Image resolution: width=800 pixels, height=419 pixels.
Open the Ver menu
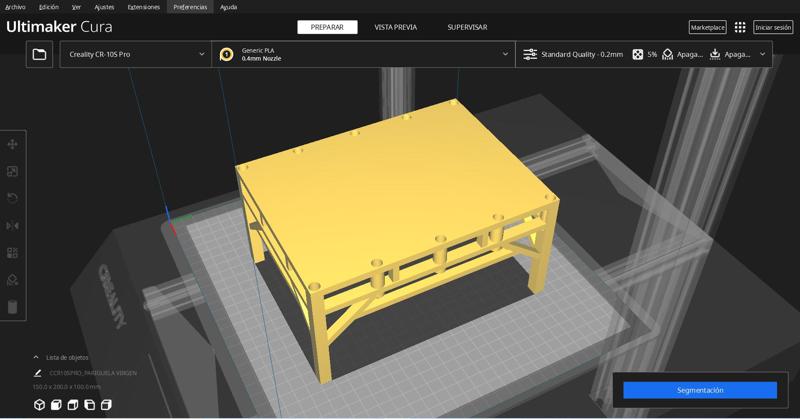point(77,7)
